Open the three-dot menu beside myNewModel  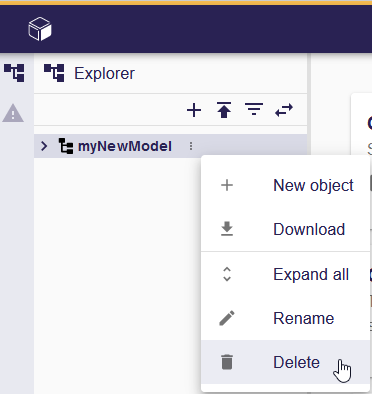click(191, 146)
